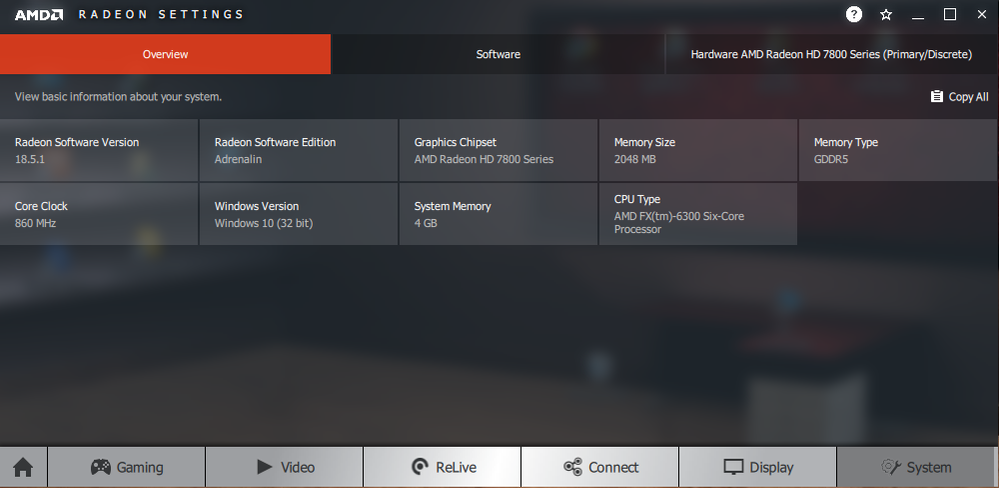The height and width of the screenshot is (488, 999).
Task: Open the Hardware AMD Radeon HD 7800 tab
Action: point(831,54)
